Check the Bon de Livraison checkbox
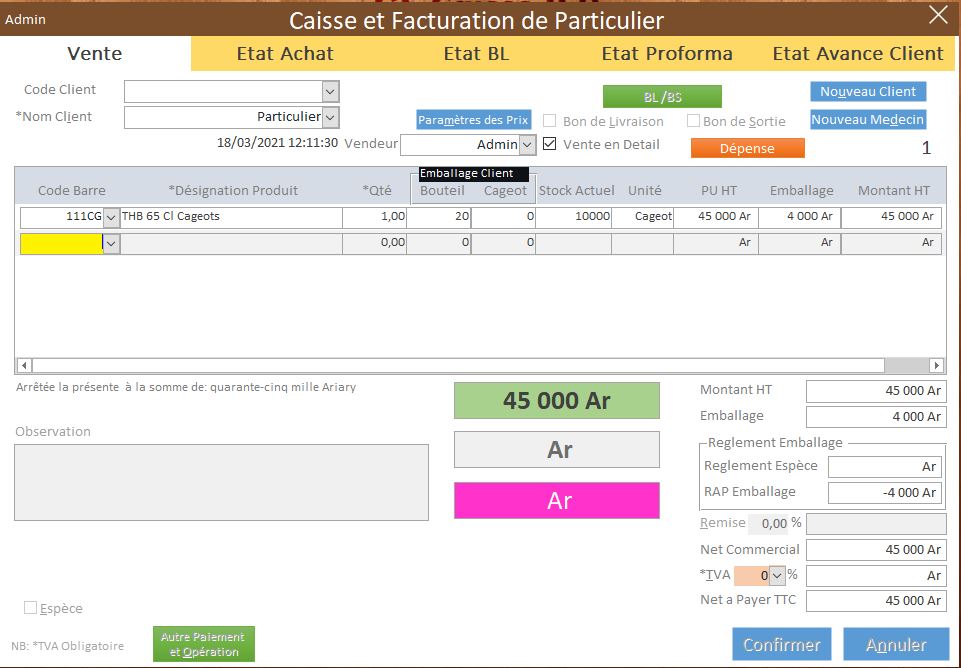 (x=549, y=121)
